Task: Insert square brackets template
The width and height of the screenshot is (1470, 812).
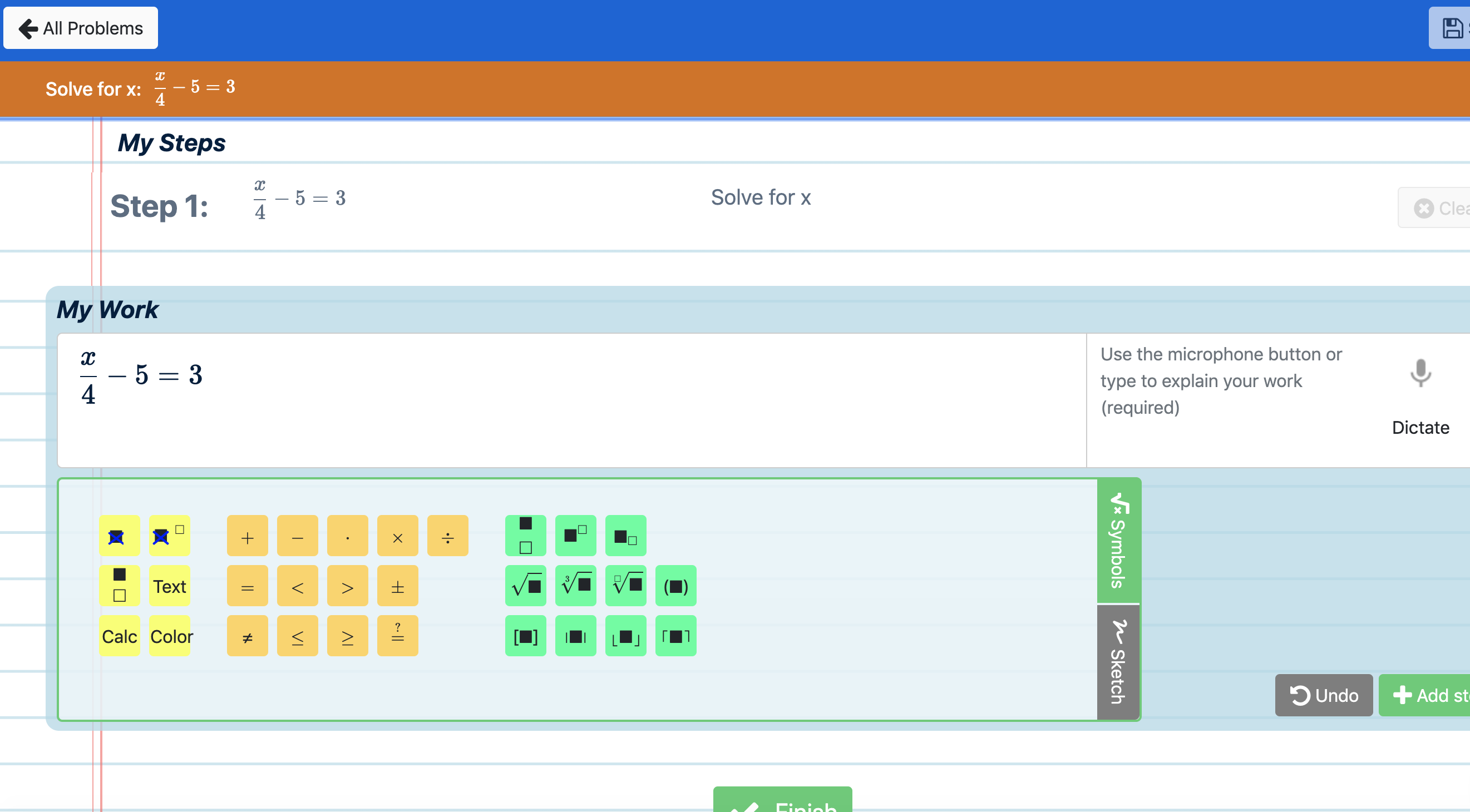Action: tap(525, 636)
